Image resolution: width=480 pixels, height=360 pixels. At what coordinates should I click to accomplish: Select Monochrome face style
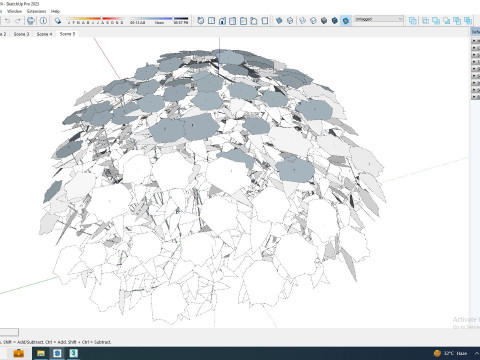pos(346,21)
